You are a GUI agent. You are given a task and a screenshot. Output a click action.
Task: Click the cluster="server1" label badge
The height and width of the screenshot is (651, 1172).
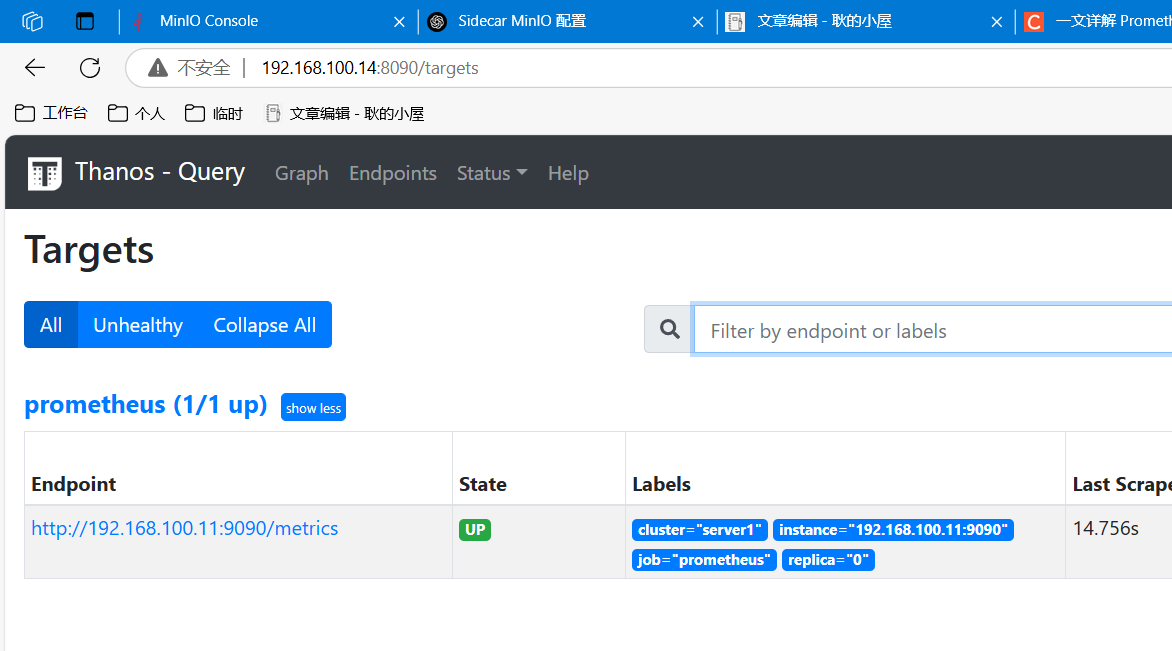pos(700,530)
